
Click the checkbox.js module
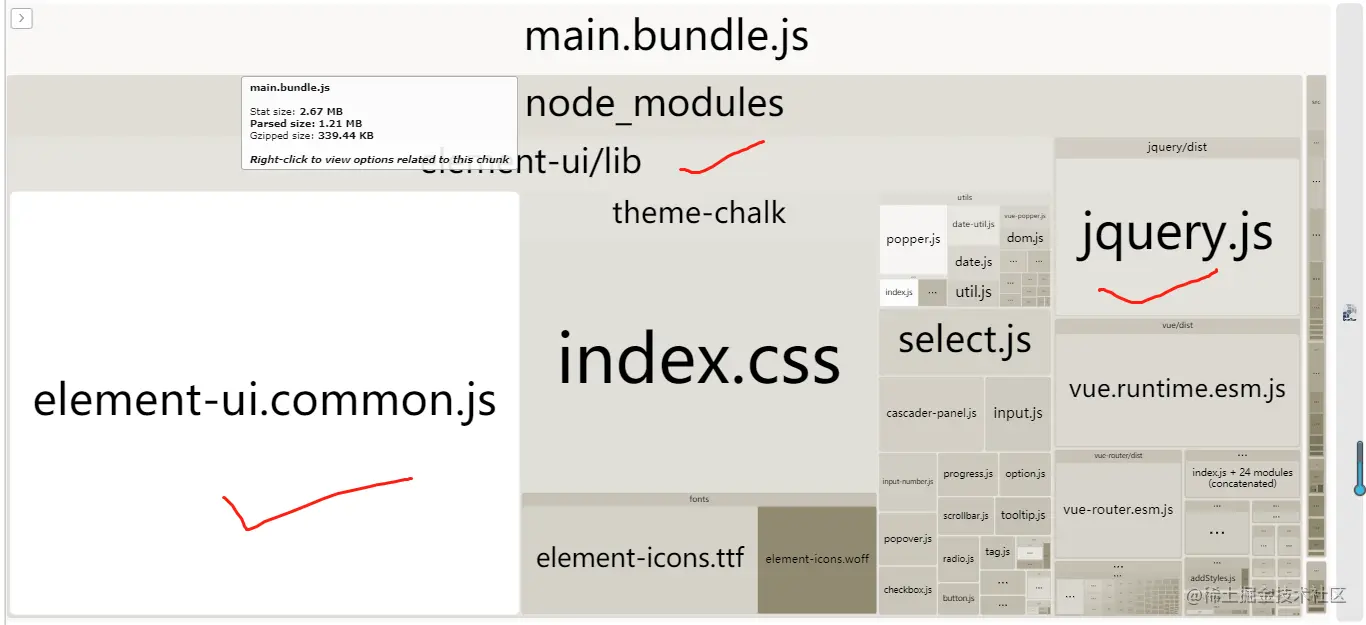click(907, 590)
